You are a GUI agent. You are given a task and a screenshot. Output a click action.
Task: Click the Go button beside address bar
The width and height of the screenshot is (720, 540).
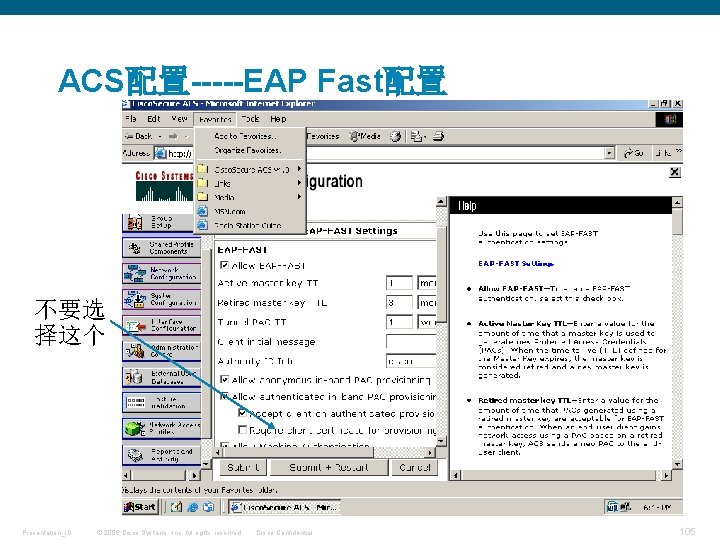tap(634, 153)
